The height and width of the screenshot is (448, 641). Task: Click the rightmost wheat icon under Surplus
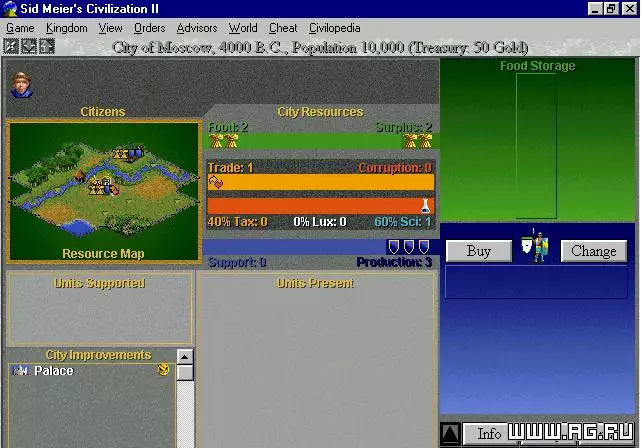[426, 141]
